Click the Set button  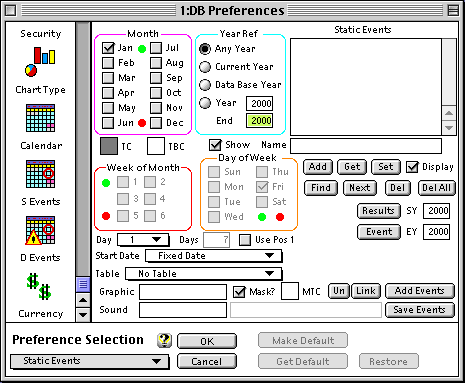click(386, 167)
